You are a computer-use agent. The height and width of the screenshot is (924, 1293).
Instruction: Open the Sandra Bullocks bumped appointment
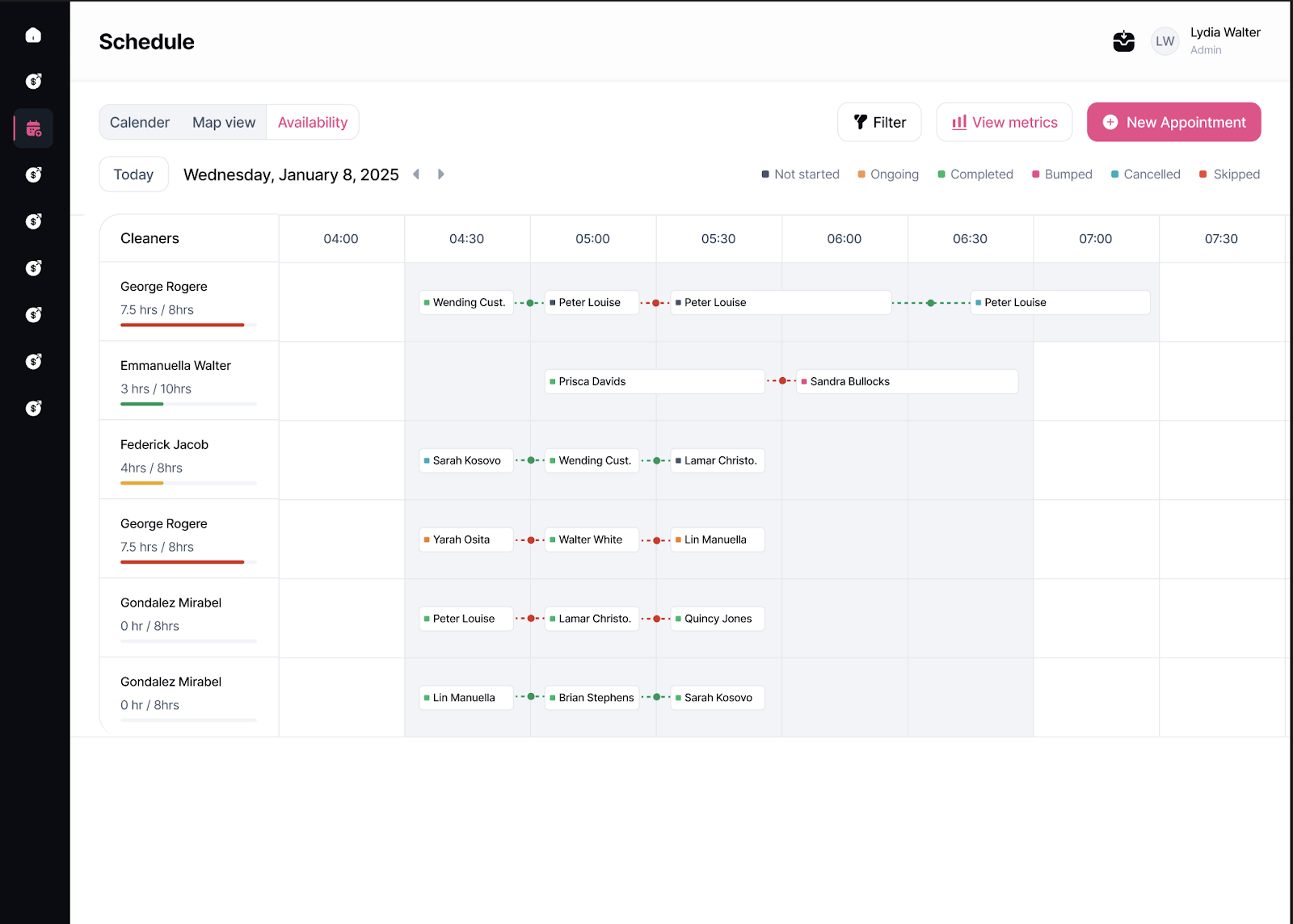pos(907,382)
